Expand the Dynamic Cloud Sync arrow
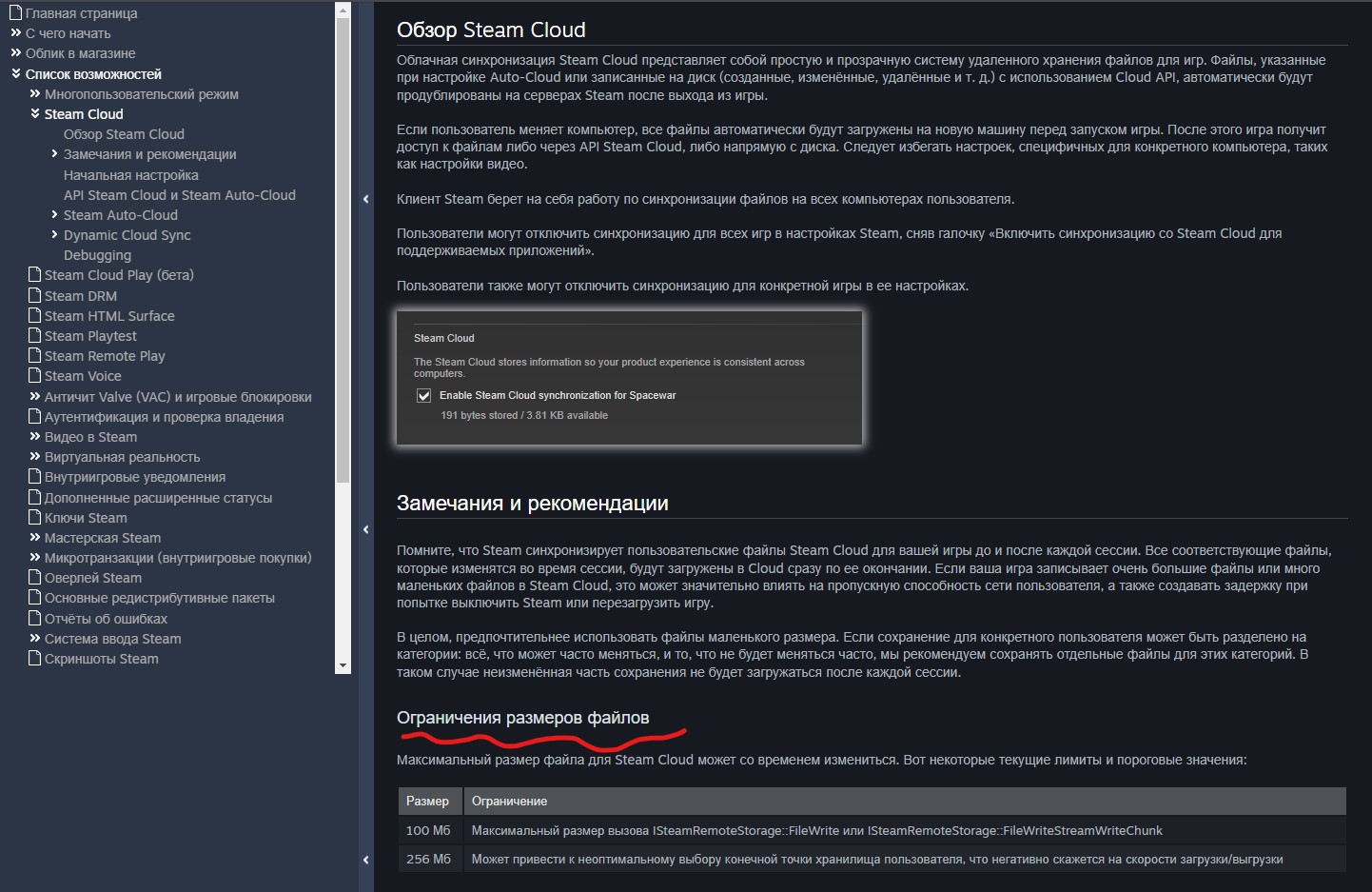 54,234
